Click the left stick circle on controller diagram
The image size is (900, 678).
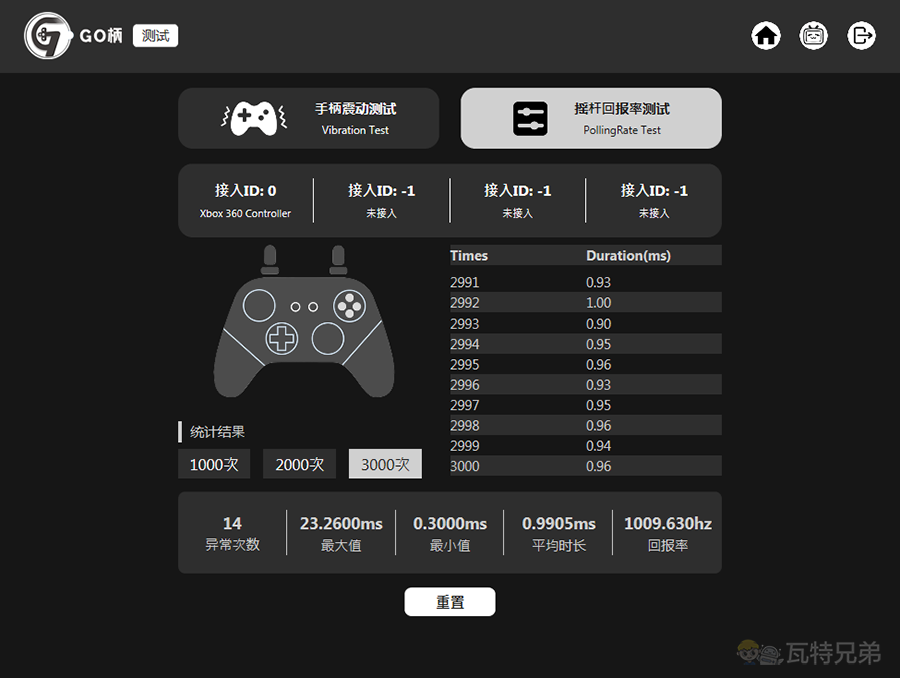click(x=259, y=305)
